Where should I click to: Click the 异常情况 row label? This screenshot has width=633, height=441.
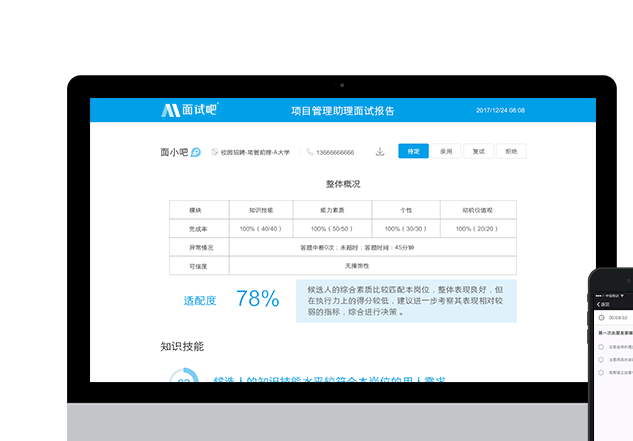pyautogui.click(x=199, y=247)
